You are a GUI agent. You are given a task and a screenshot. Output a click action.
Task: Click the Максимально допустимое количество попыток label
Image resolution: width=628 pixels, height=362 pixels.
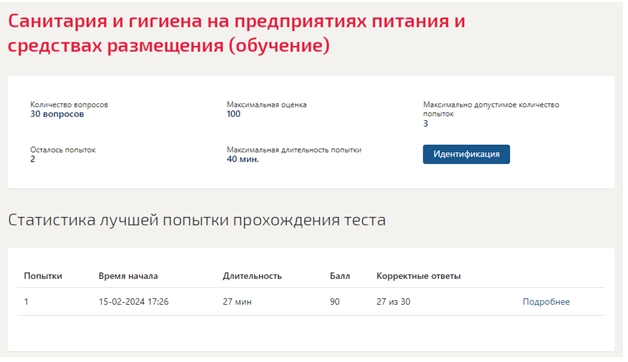coord(491,109)
